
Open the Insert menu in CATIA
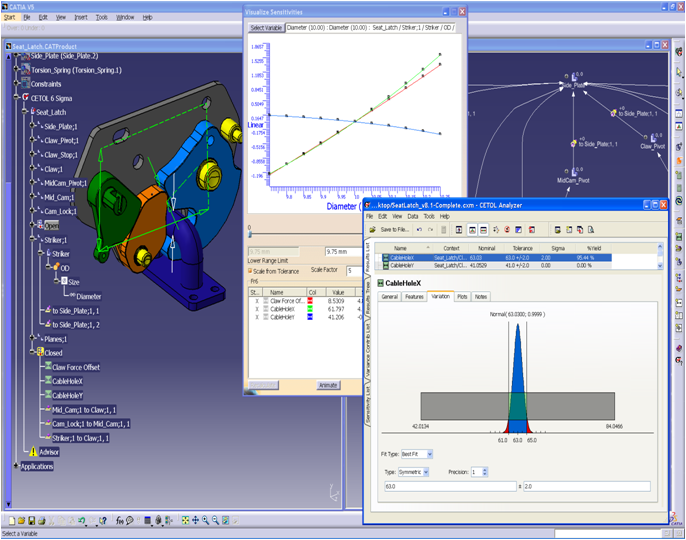pos(80,17)
